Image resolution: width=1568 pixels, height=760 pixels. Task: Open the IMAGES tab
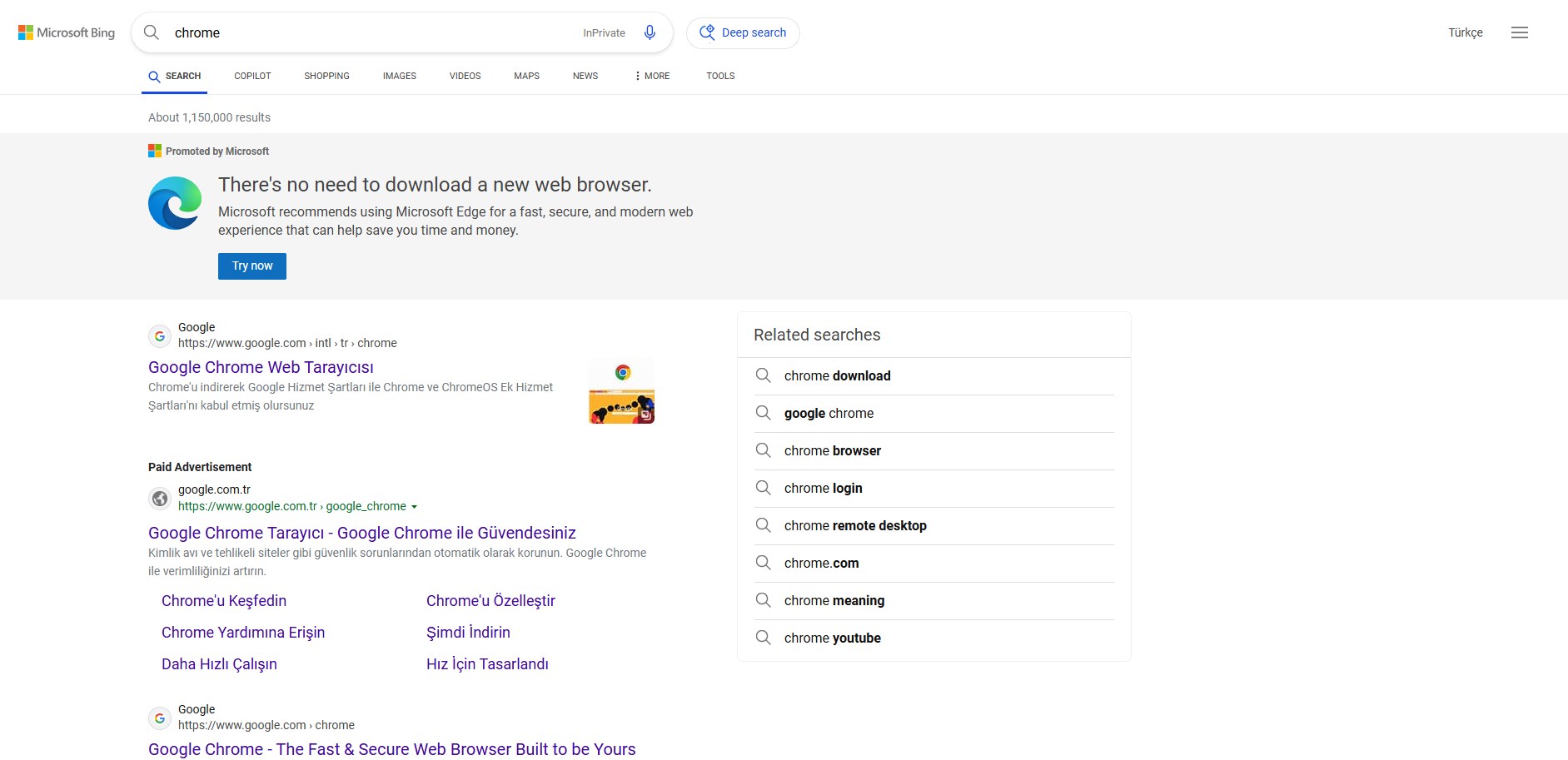click(400, 76)
